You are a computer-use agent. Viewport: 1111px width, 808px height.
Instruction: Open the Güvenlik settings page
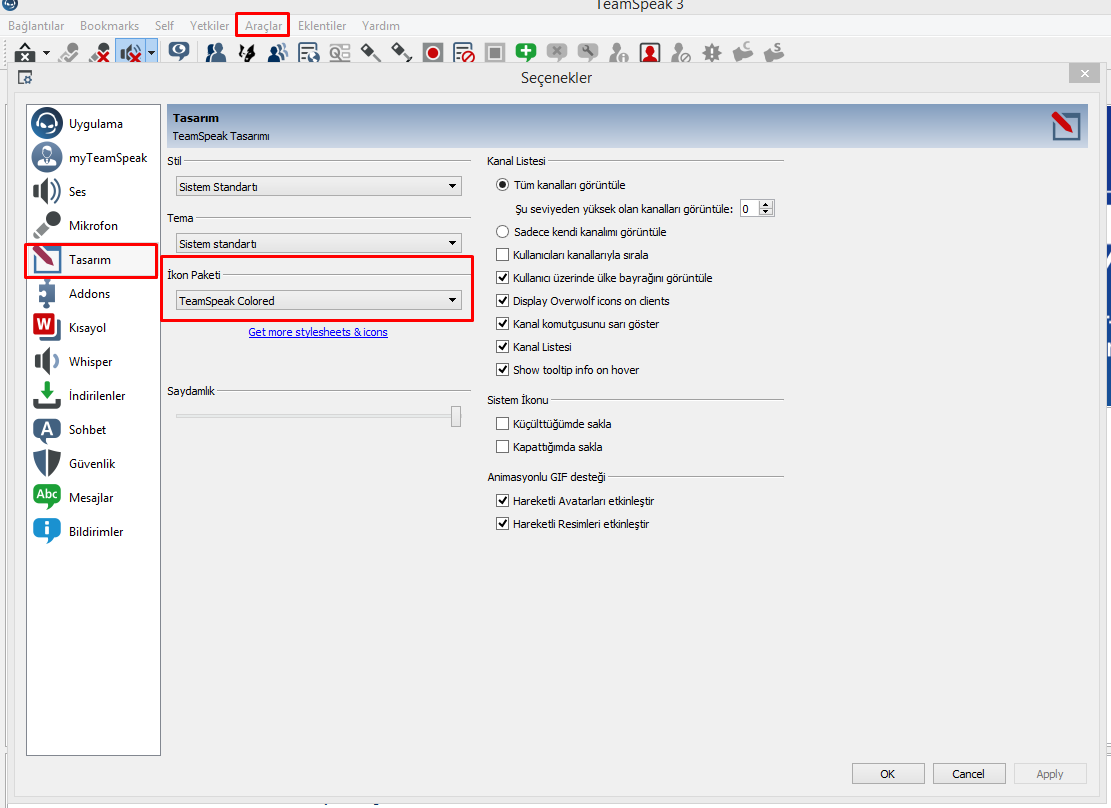pyautogui.click(x=93, y=464)
